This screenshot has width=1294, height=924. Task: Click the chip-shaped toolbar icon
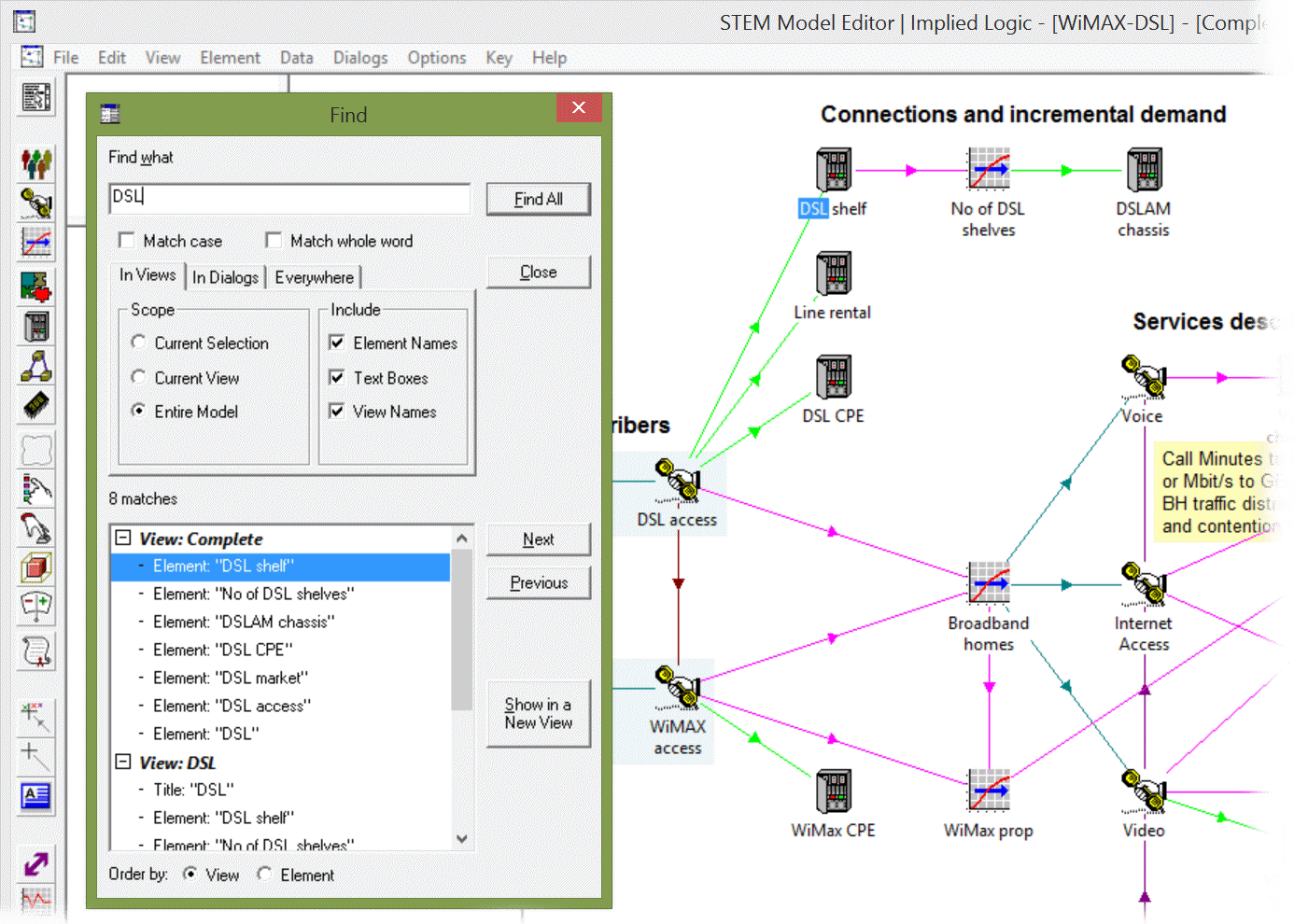[36, 406]
